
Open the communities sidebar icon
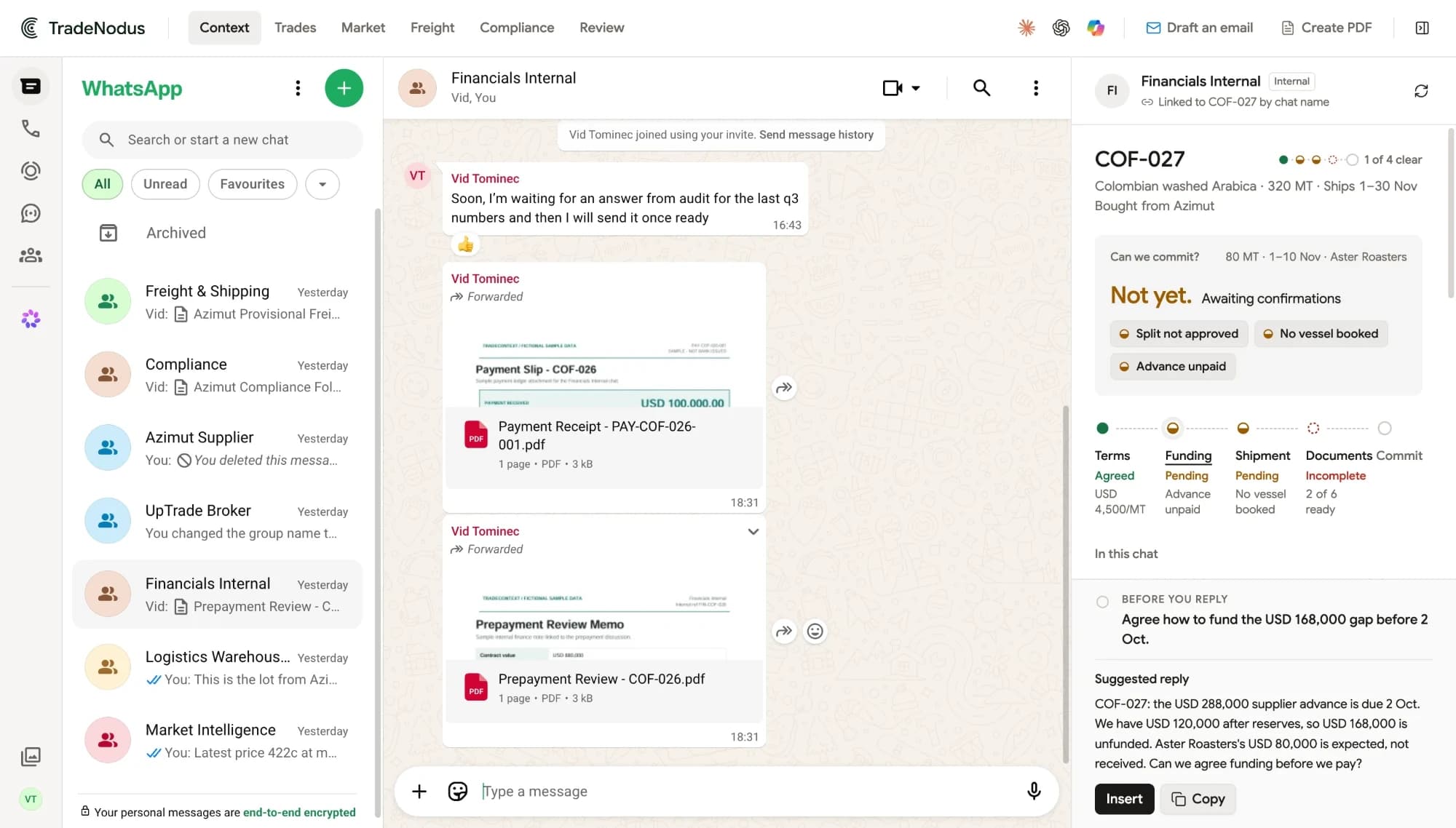(x=31, y=255)
